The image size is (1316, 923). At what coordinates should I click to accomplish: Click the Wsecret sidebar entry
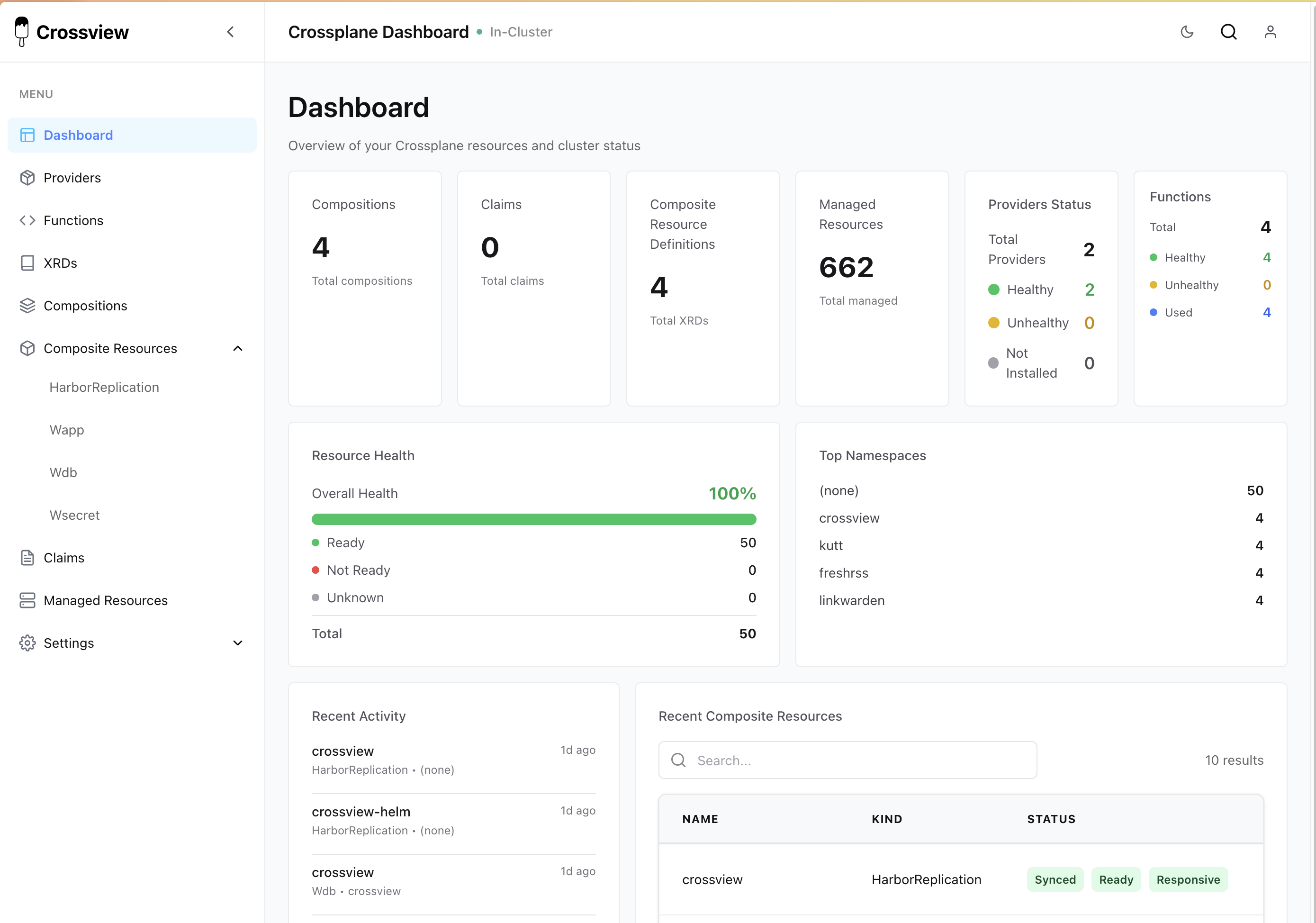(74, 515)
